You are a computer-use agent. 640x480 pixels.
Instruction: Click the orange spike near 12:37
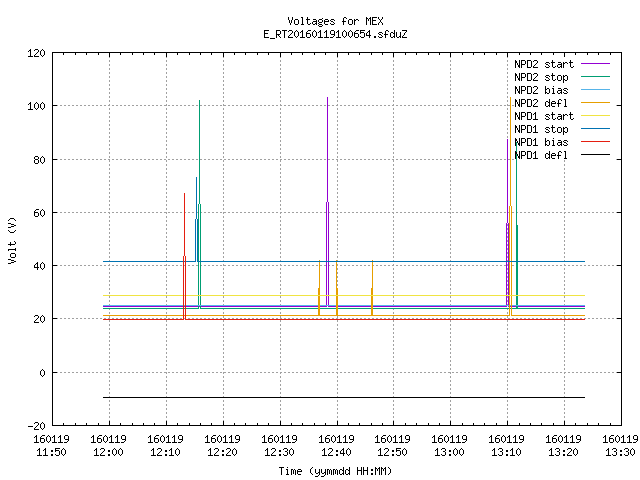pos(319,287)
